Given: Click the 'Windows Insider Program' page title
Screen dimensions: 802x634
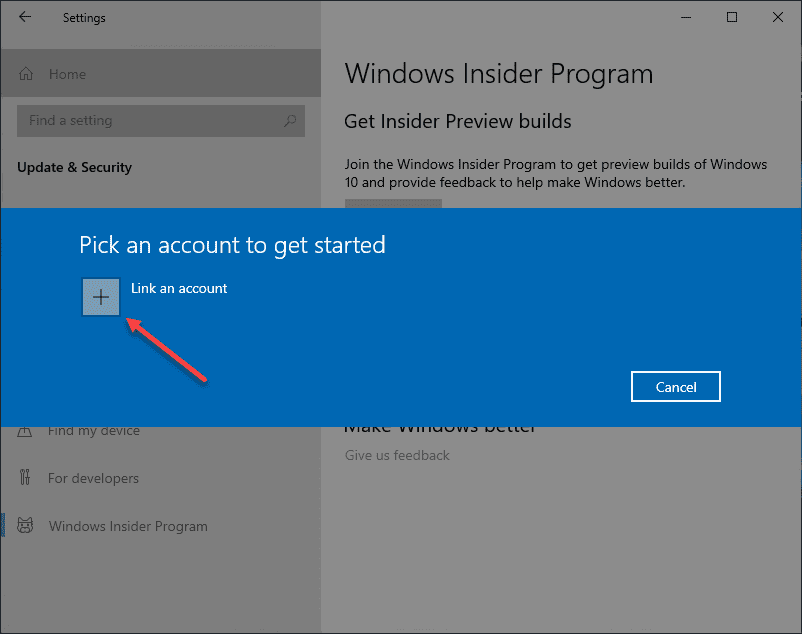Looking at the screenshot, I should (499, 74).
